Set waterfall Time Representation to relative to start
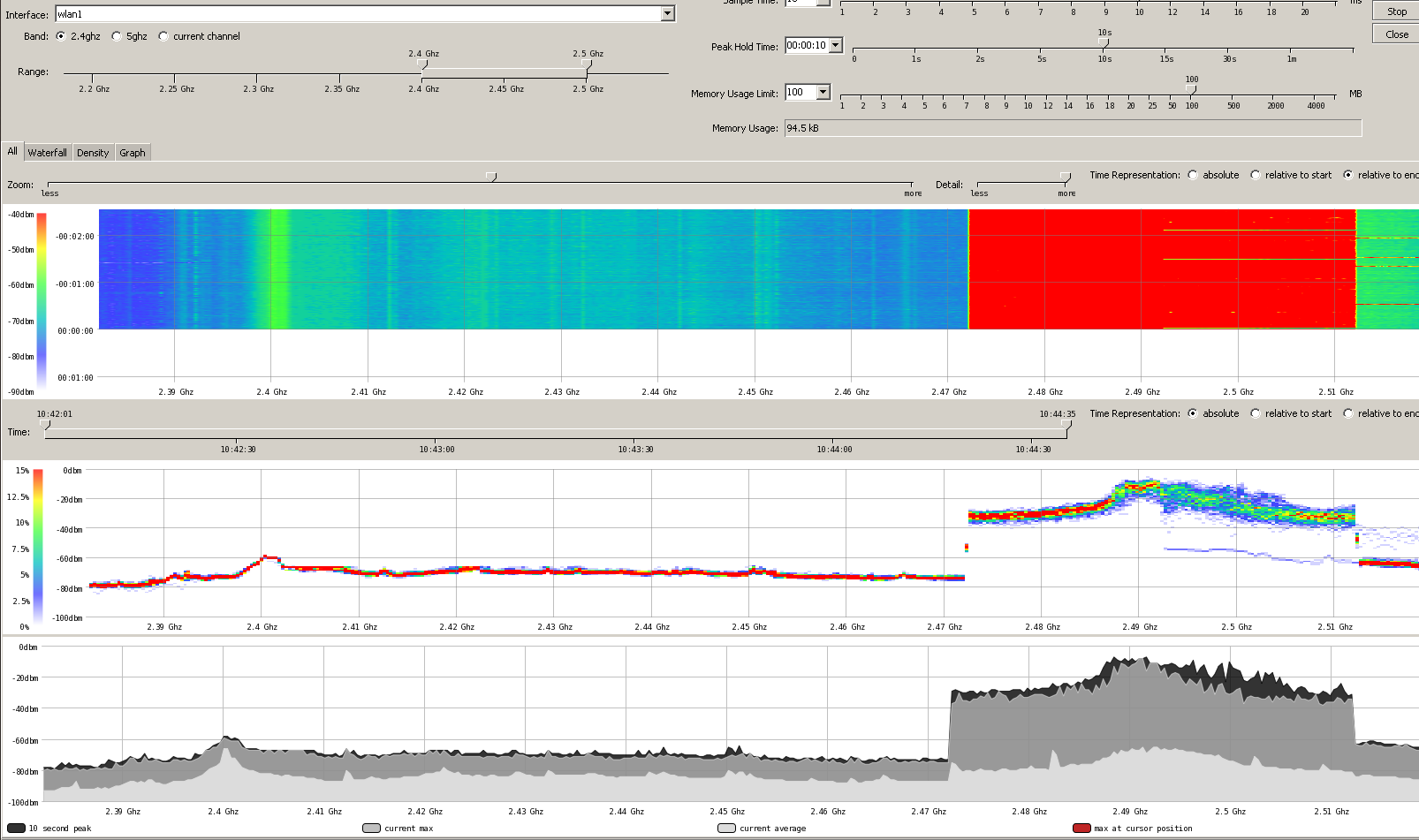1419x840 pixels. tap(1256, 175)
